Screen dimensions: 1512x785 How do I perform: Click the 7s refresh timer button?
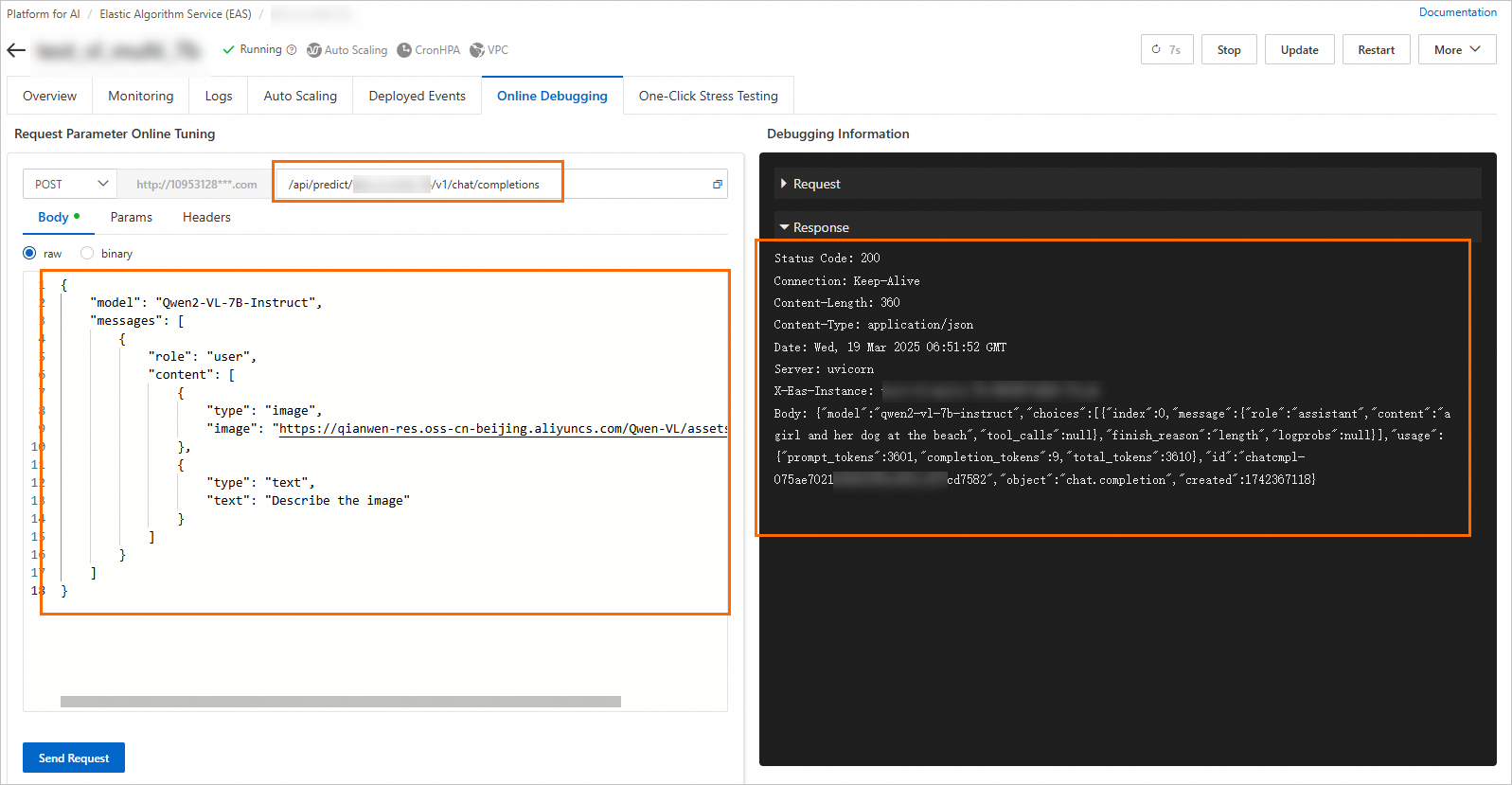coord(1166,50)
